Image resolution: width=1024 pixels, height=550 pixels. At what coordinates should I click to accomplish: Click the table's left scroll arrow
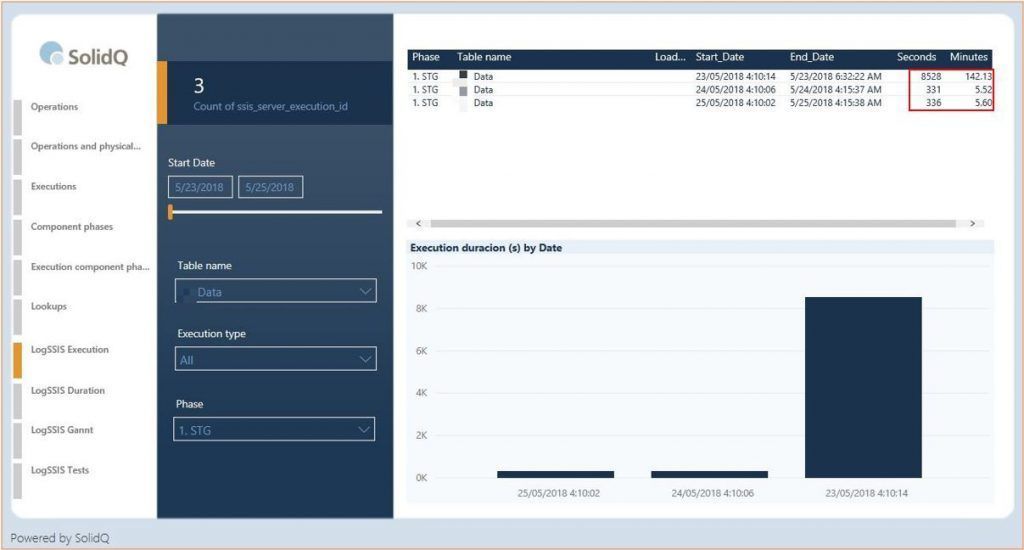coord(418,223)
